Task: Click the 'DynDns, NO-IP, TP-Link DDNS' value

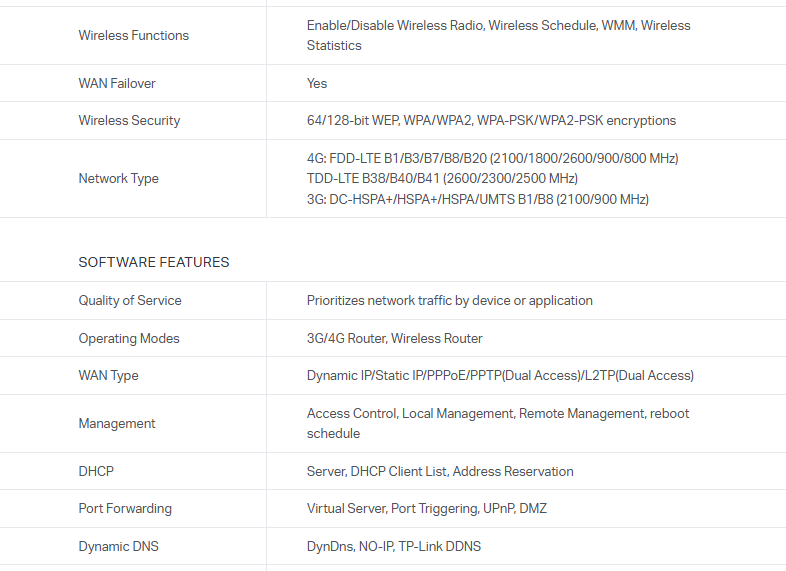Action: tap(393, 546)
